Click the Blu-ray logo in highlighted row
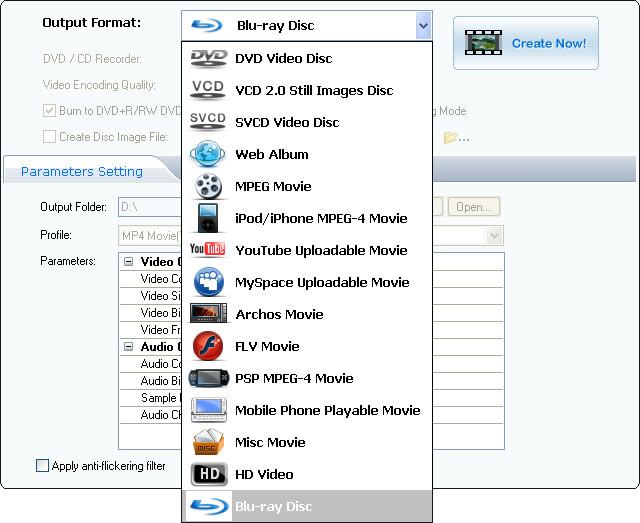Viewport: 640px width, 523px height. click(x=210, y=506)
